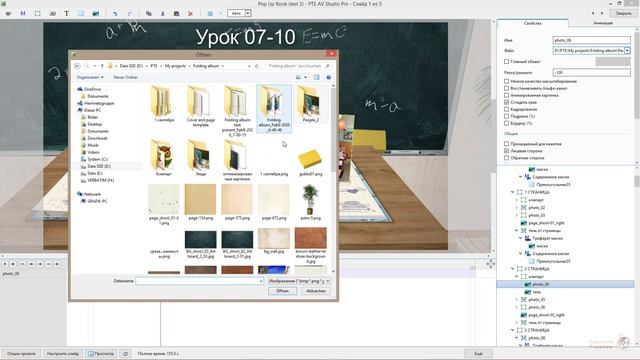Image resolution: width=640 pixels, height=360 pixels.
Task: Select the Text (T) tool in toolbar
Action: click(66, 13)
